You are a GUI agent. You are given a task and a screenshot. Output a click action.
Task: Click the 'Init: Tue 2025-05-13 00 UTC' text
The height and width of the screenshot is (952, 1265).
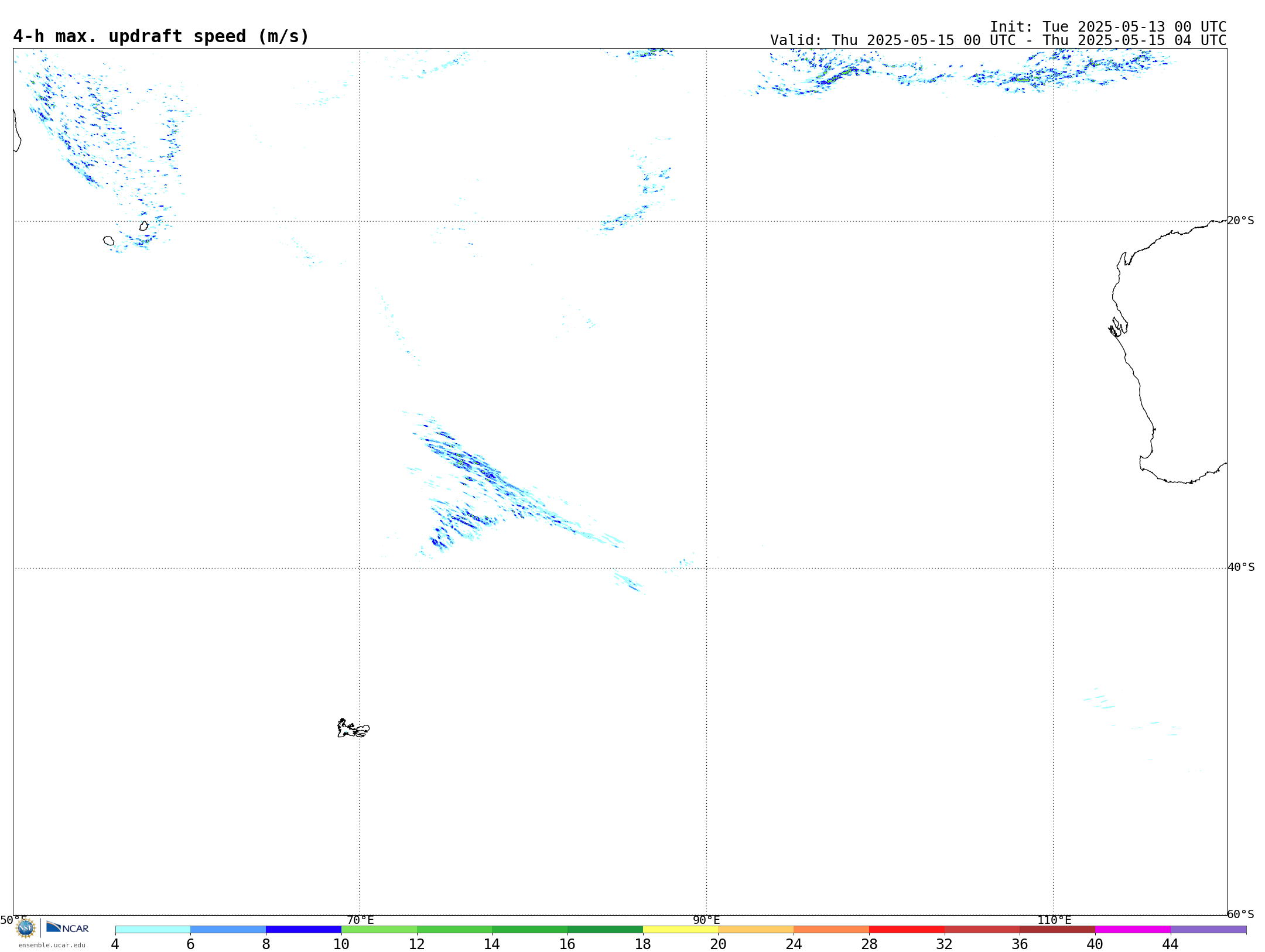pos(1108,27)
